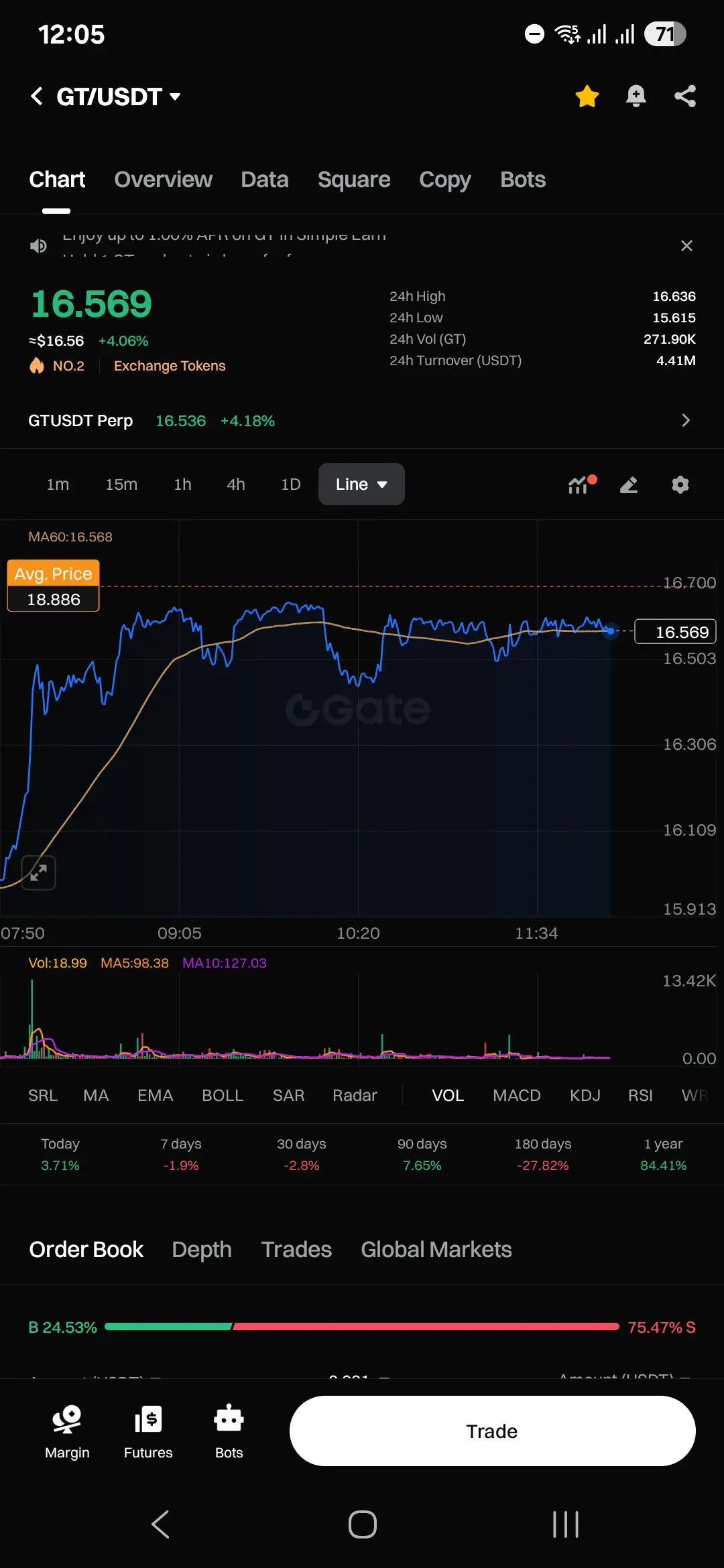The height and width of the screenshot is (1568, 724).
Task: Enable the SAR indicator
Action: (289, 1096)
